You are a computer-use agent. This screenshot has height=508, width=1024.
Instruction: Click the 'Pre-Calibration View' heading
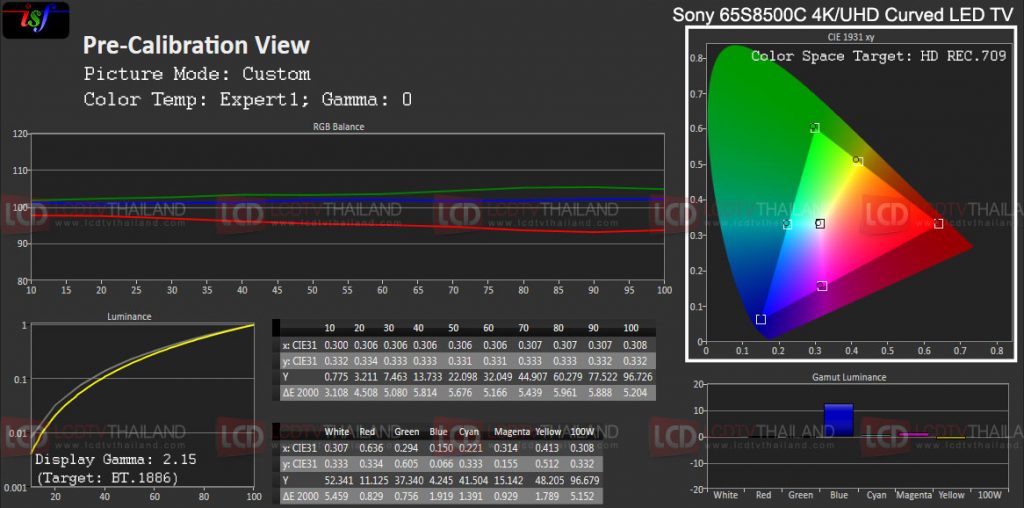(x=196, y=46)
